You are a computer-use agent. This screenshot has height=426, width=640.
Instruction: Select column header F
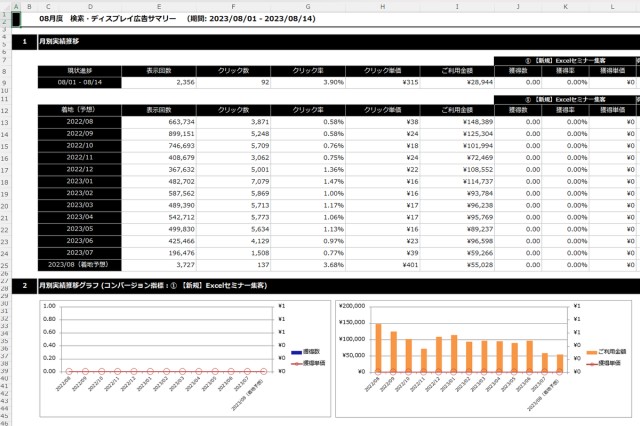pyautogui.click(x=233, y=7)
